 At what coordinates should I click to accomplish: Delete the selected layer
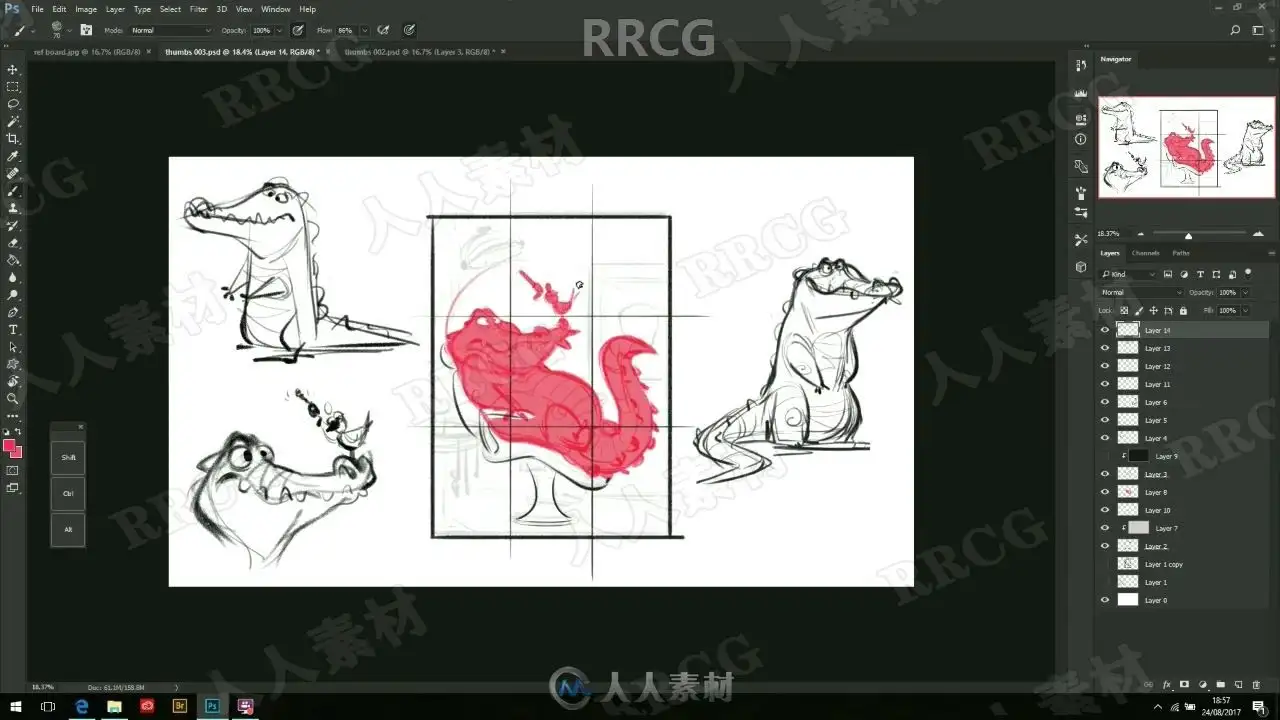tap(1256, 685)
